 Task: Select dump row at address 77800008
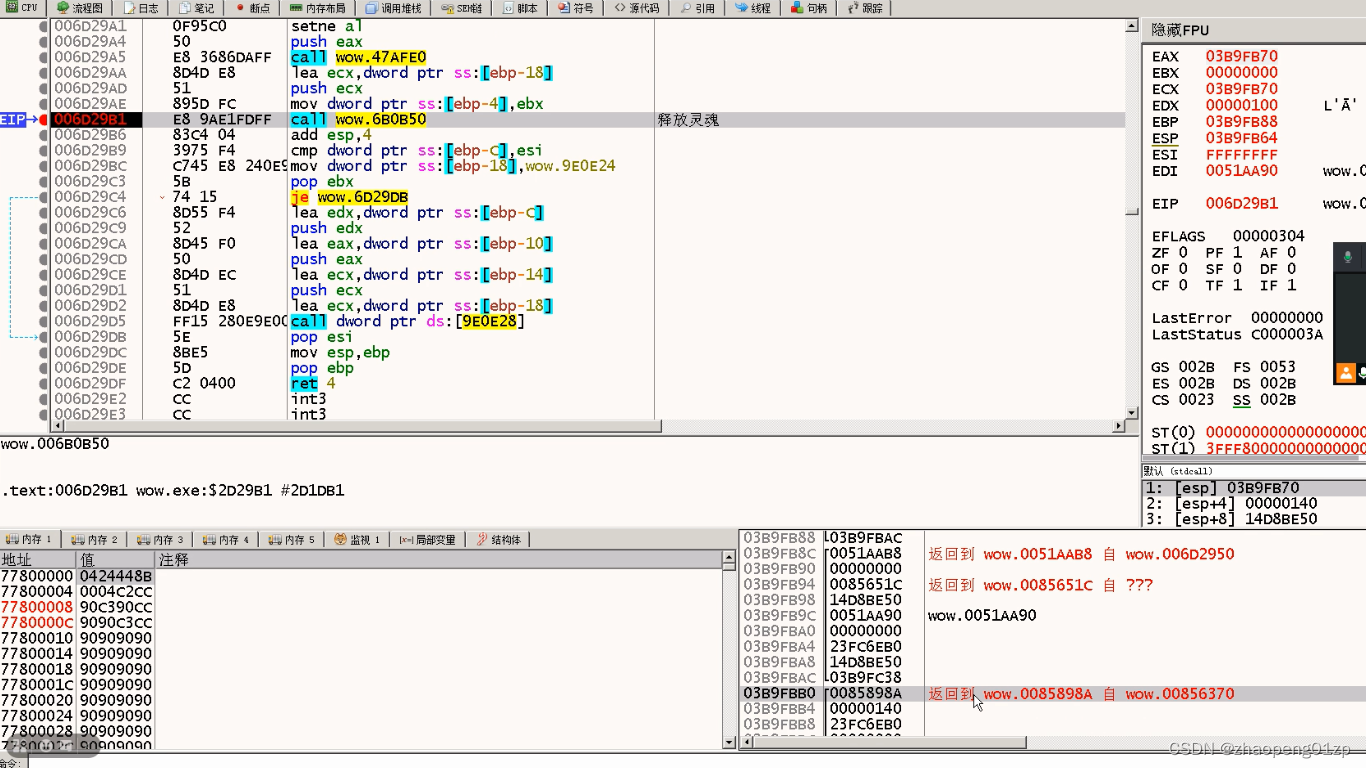[361, 607]
